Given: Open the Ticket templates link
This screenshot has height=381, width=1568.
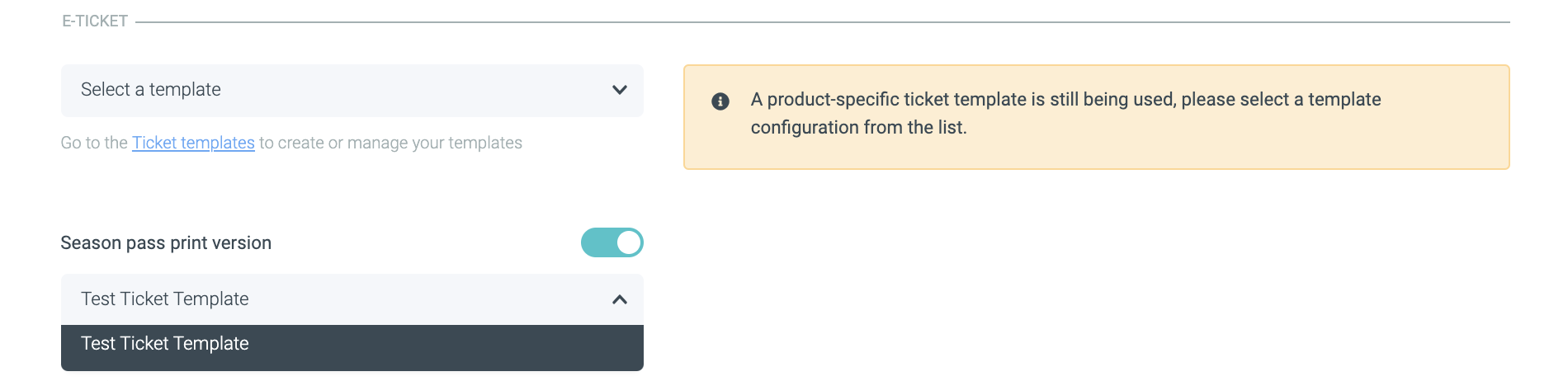Looking at the screenshot, I should (193, 143).
